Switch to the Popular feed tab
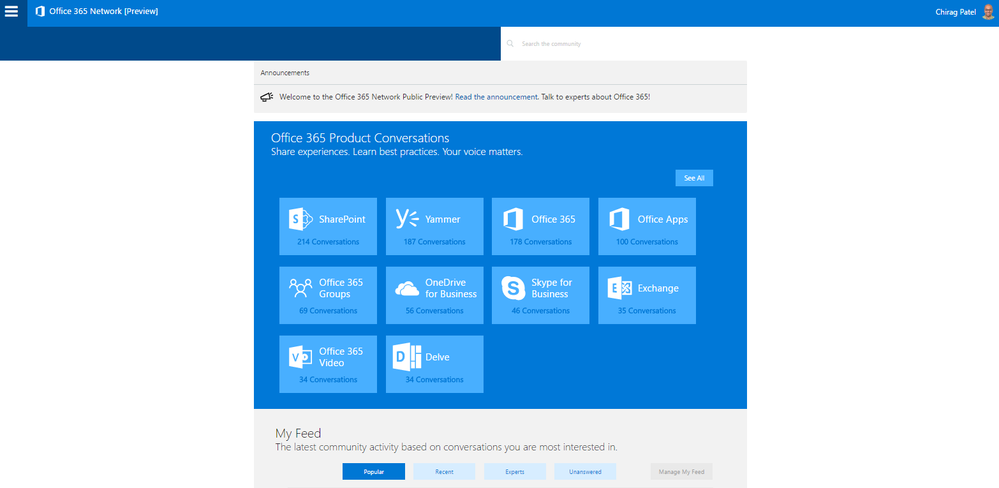999x488 pixels. tap(373, 471)
